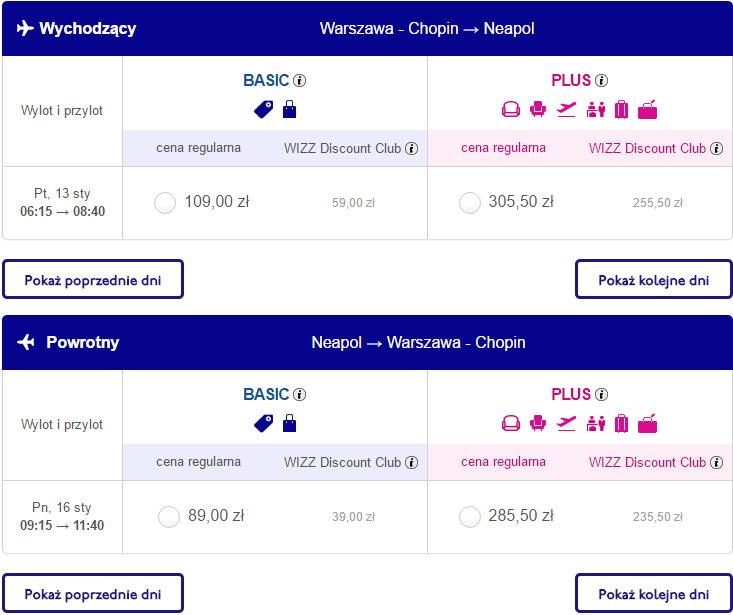The height and width of the screenshot is (615, 733).
Task: Select return PLUS fare 285,50 zł
Action: point(470,517)
